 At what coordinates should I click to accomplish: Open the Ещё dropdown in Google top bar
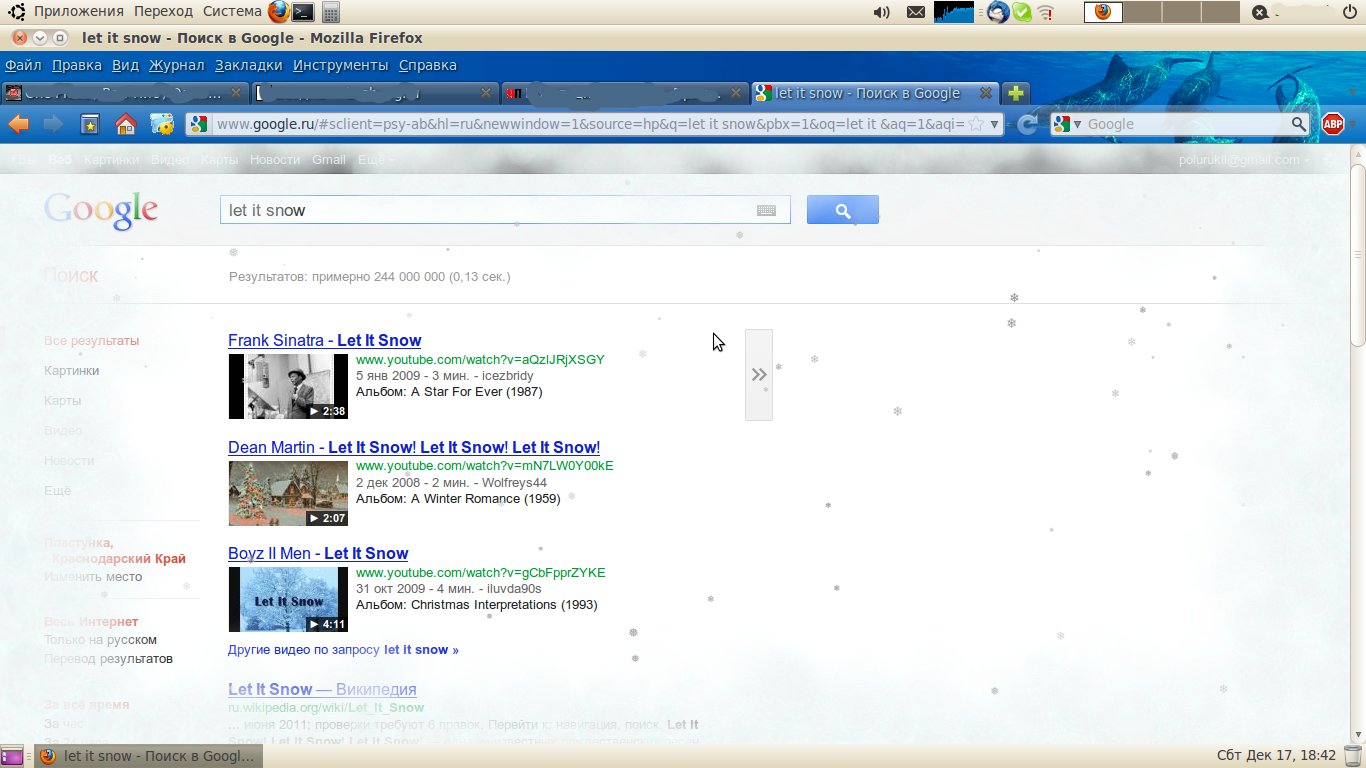pyautogui.click(x=376, y=160)
